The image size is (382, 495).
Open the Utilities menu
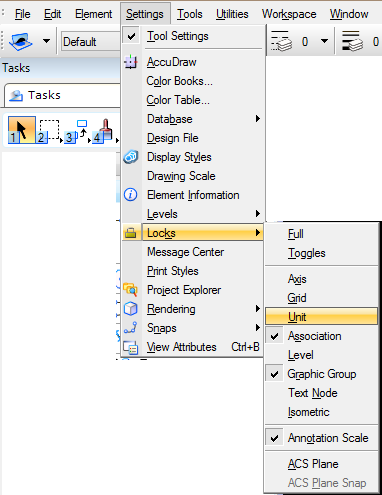[232, 14]
